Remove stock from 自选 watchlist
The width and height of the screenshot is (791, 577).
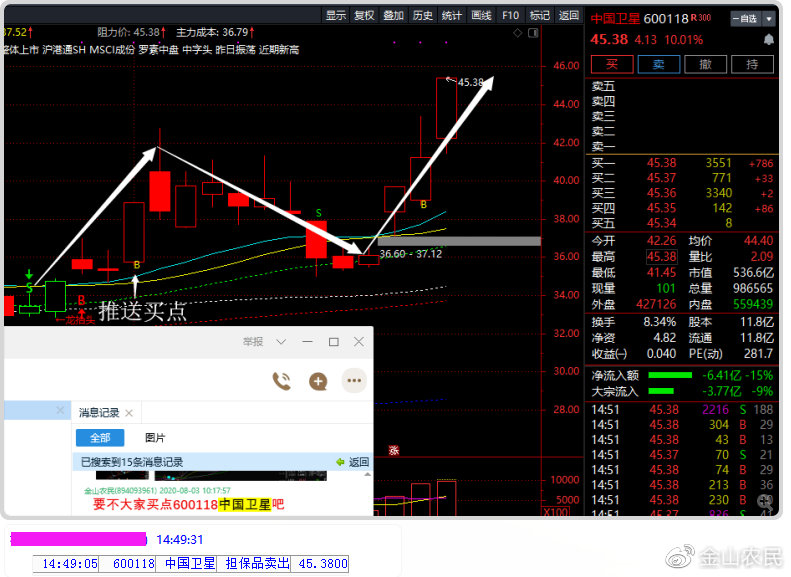coord(746,19)
